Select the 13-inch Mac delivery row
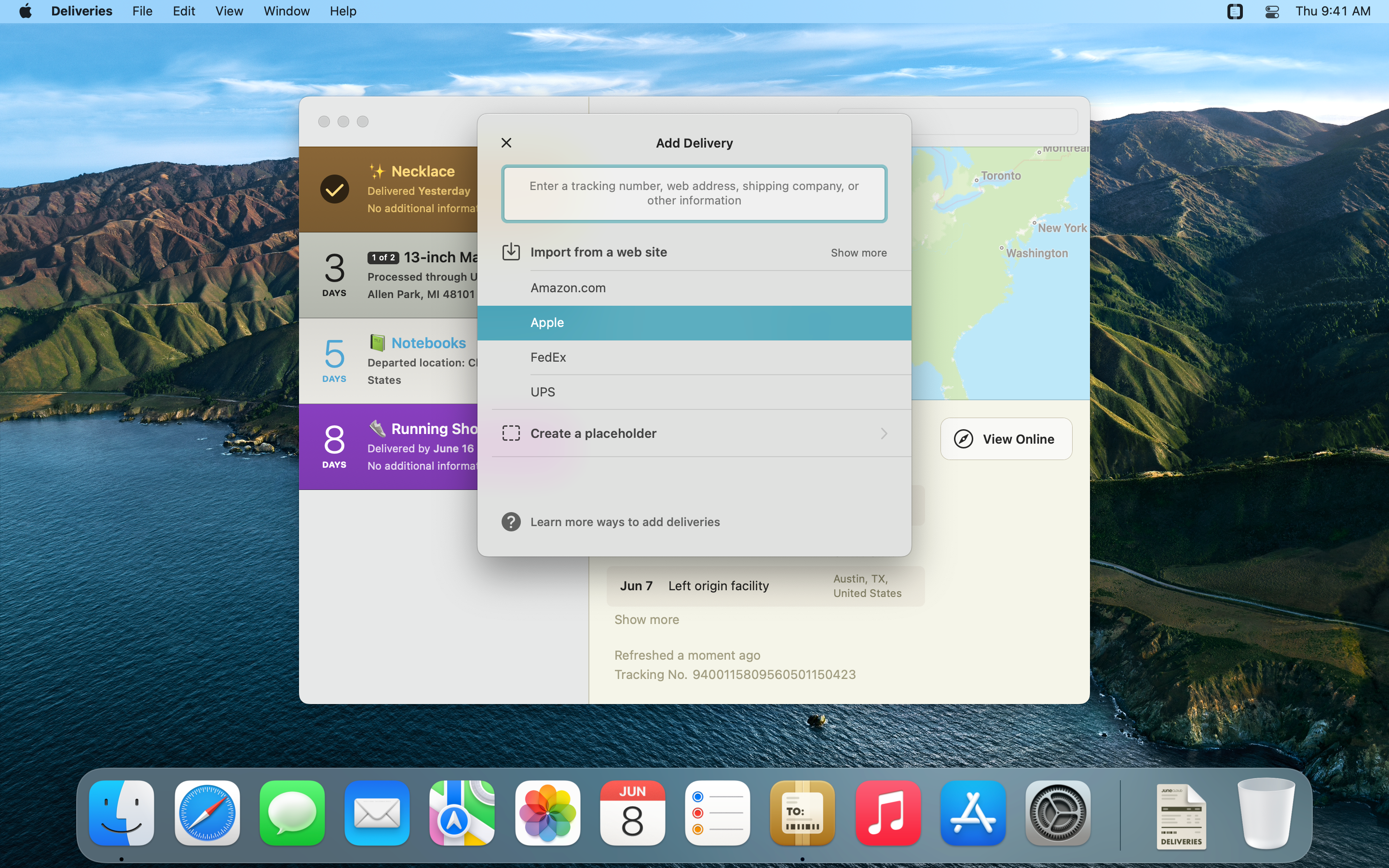The image size is (1389, 868). [388, 275]
